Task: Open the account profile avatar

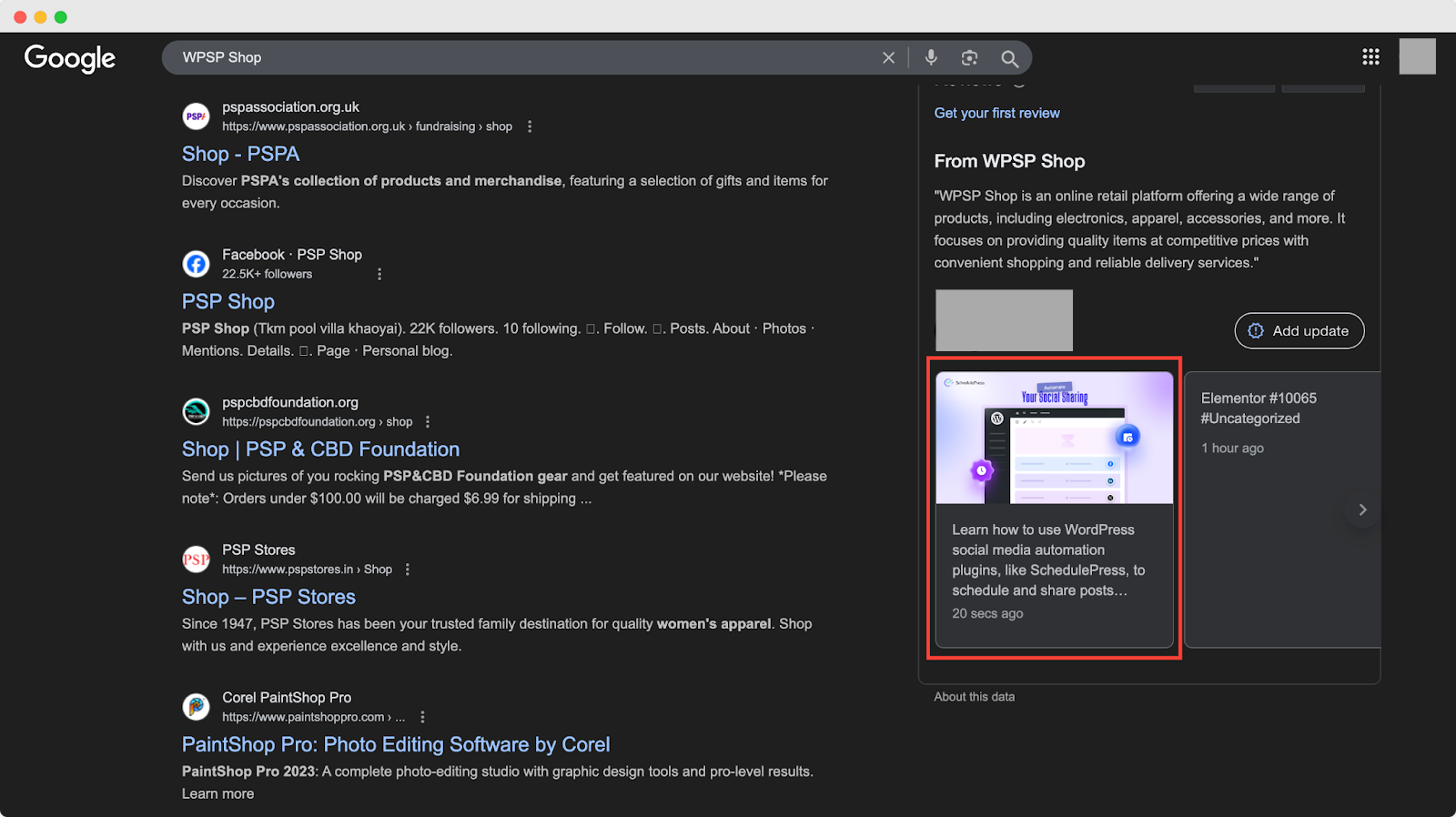Action: coord(1417,56)
